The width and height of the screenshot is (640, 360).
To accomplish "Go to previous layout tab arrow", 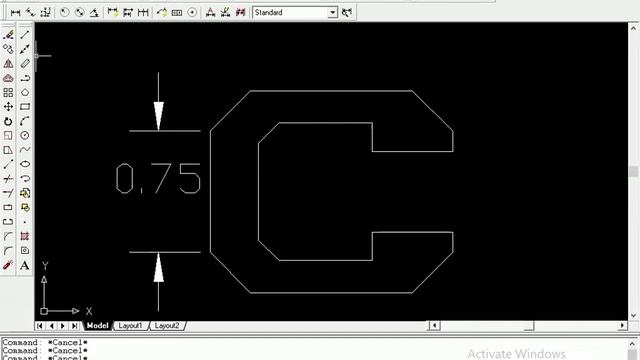I will click(51, 326).
